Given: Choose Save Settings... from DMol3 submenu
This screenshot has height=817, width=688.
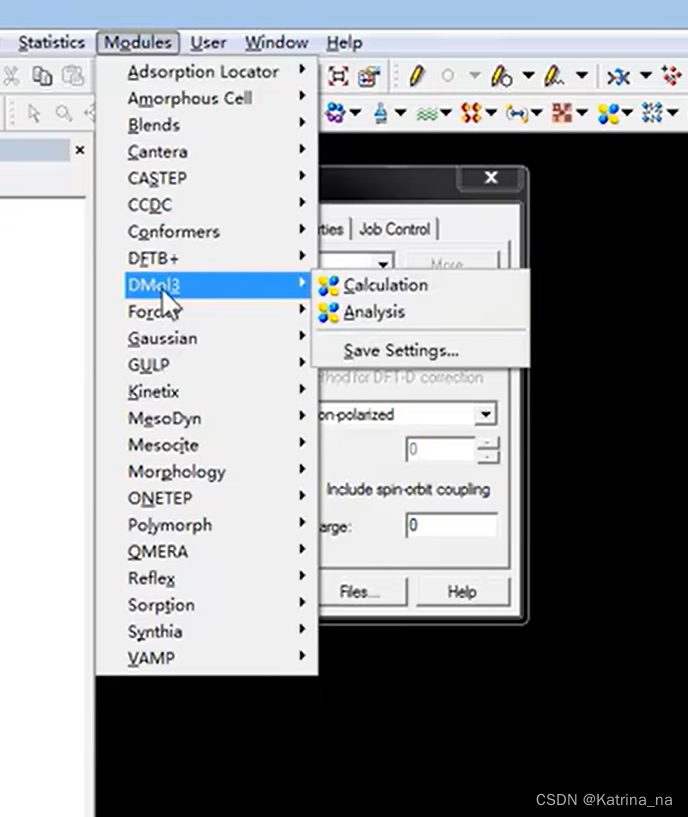Looking at the screenshot, I should tap(421, 351).
